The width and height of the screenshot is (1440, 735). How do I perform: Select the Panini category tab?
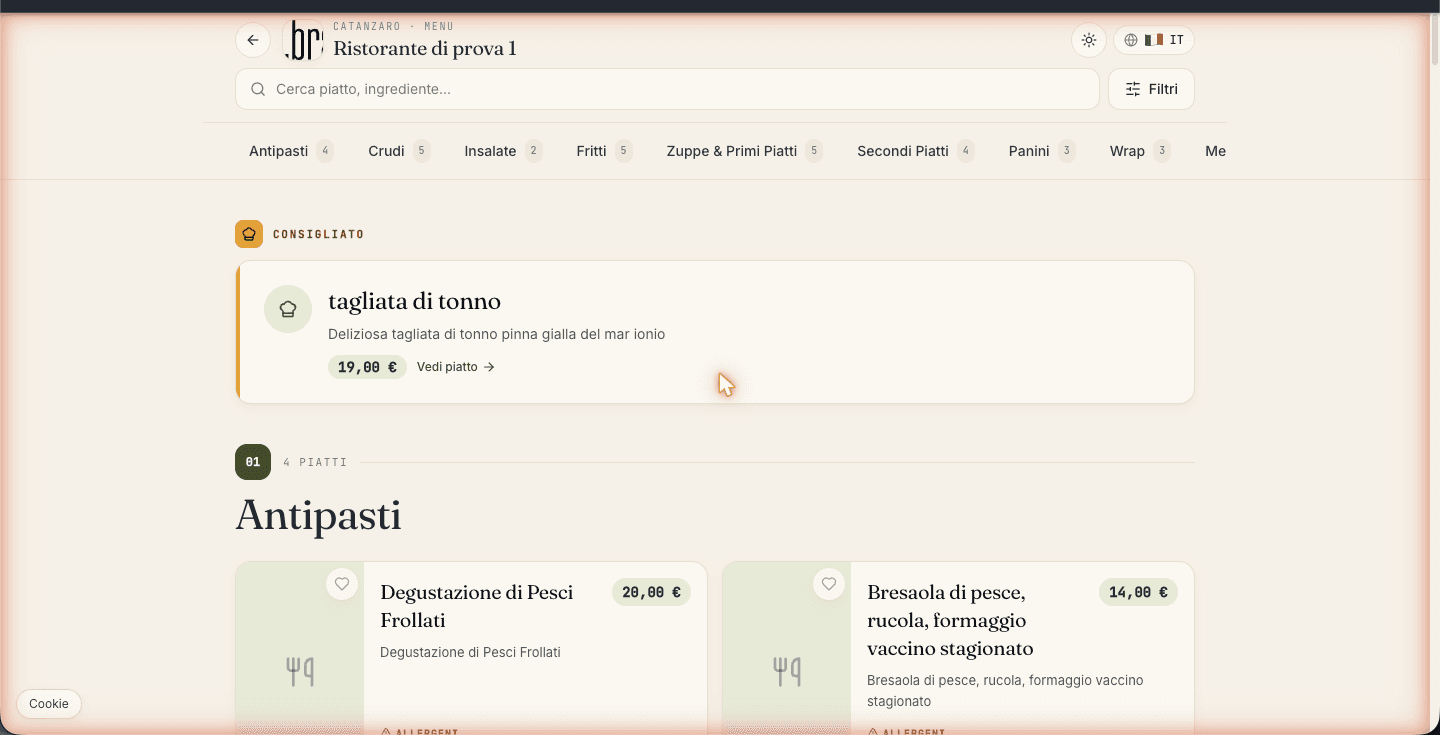(1042, 151)
